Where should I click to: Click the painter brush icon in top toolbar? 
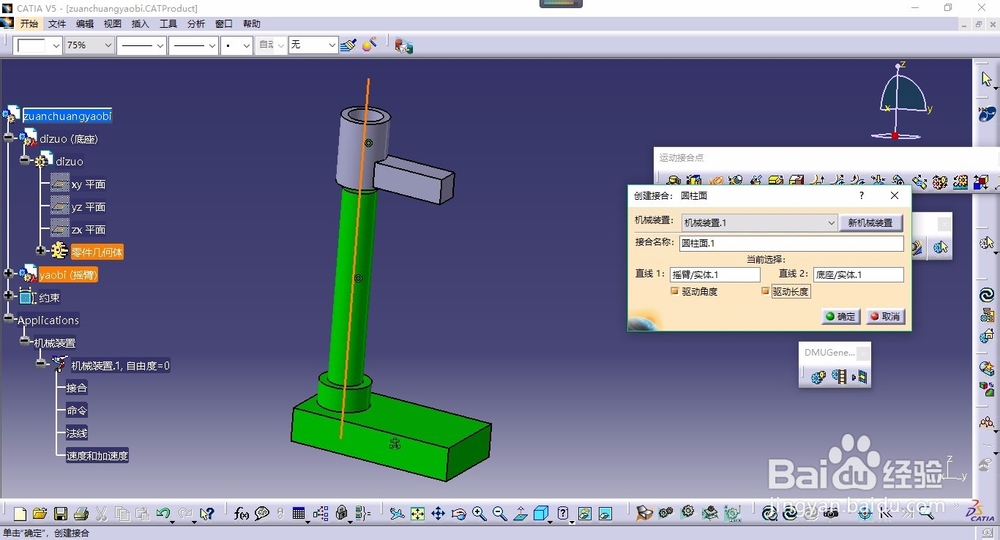[348, 45]
